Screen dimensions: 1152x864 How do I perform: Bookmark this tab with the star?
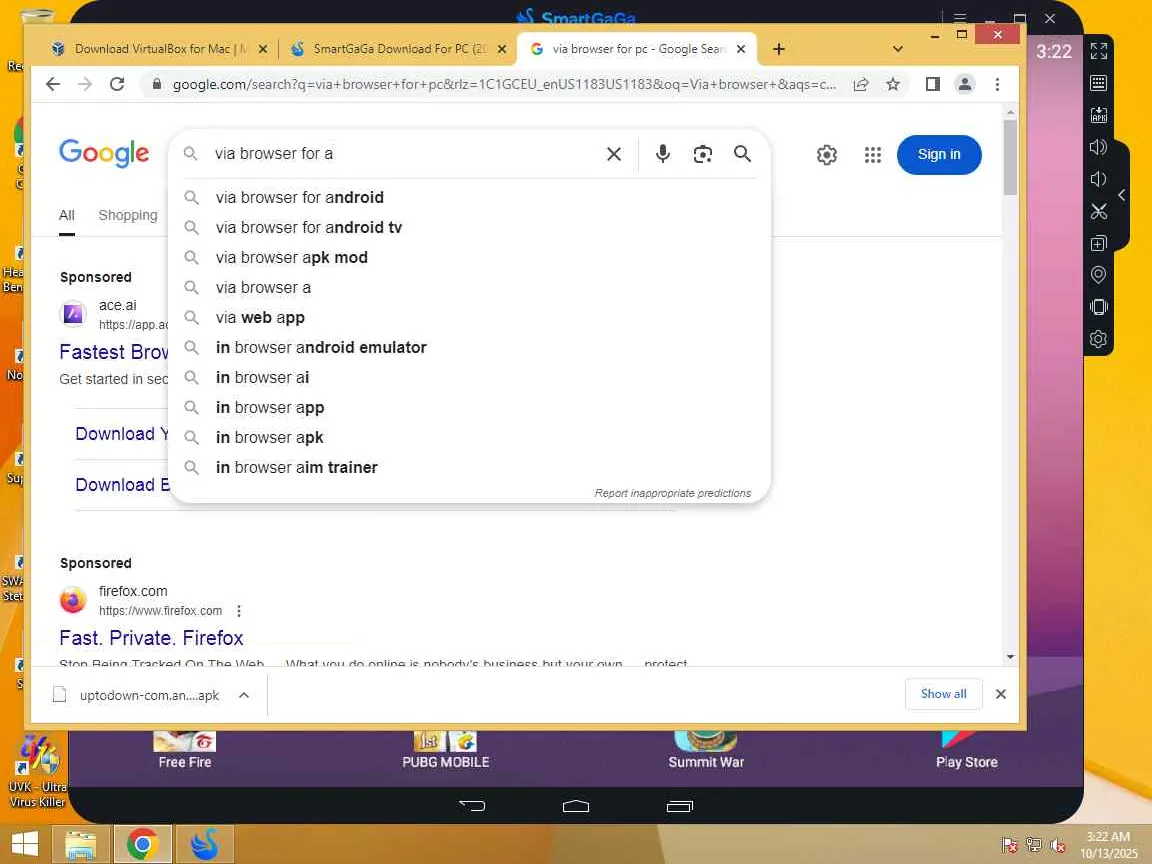click(893, 84)
